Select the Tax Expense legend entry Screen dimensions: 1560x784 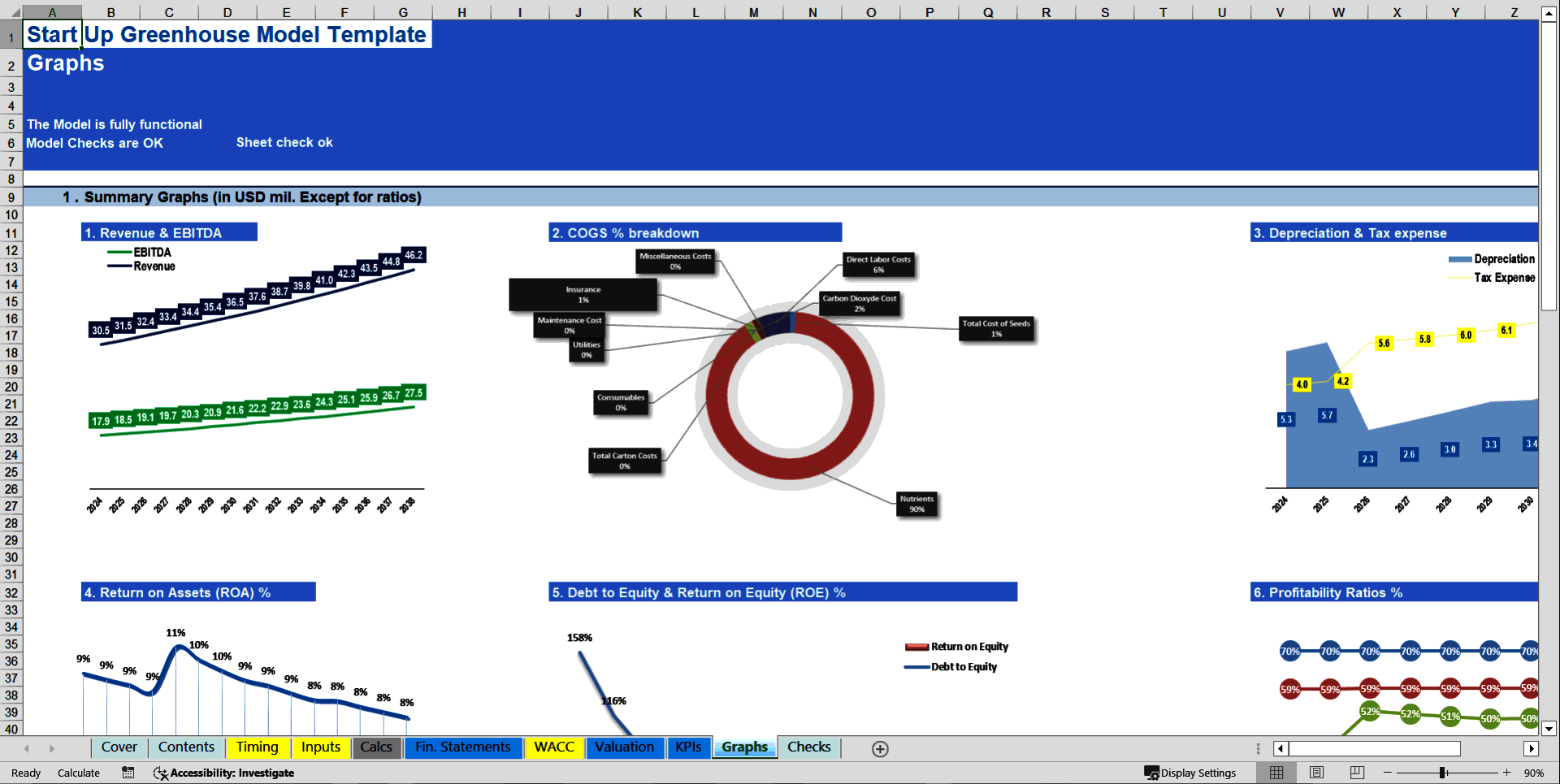pos(1492,278)
